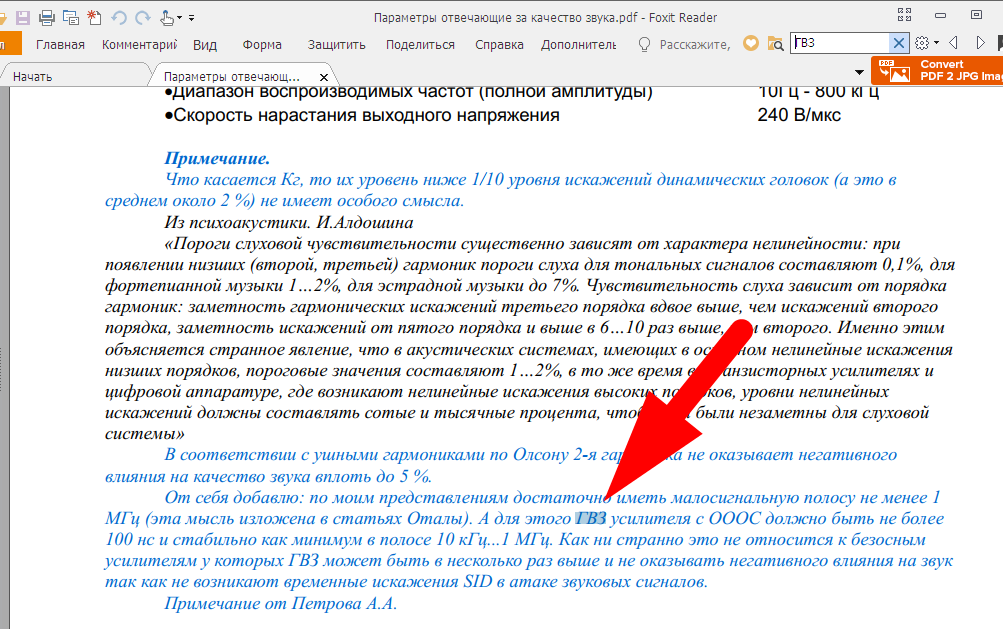
Task: Open the Справка ribbon tab
Action: pos(499,45)
